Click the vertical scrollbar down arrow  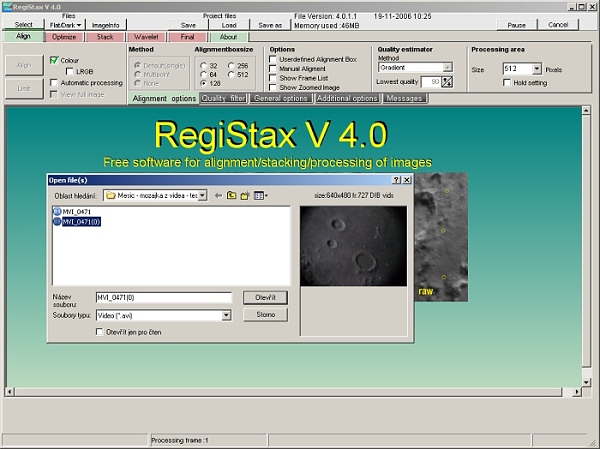click(586, 382)
